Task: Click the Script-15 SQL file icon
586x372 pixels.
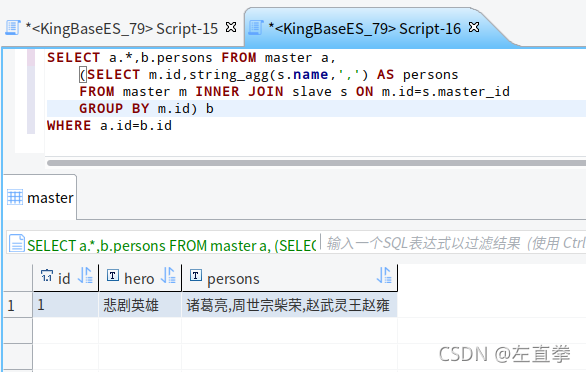Action: point(13,28)
